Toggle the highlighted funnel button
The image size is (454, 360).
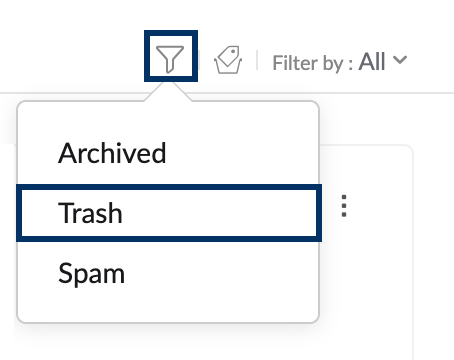[x=171, y=56]
